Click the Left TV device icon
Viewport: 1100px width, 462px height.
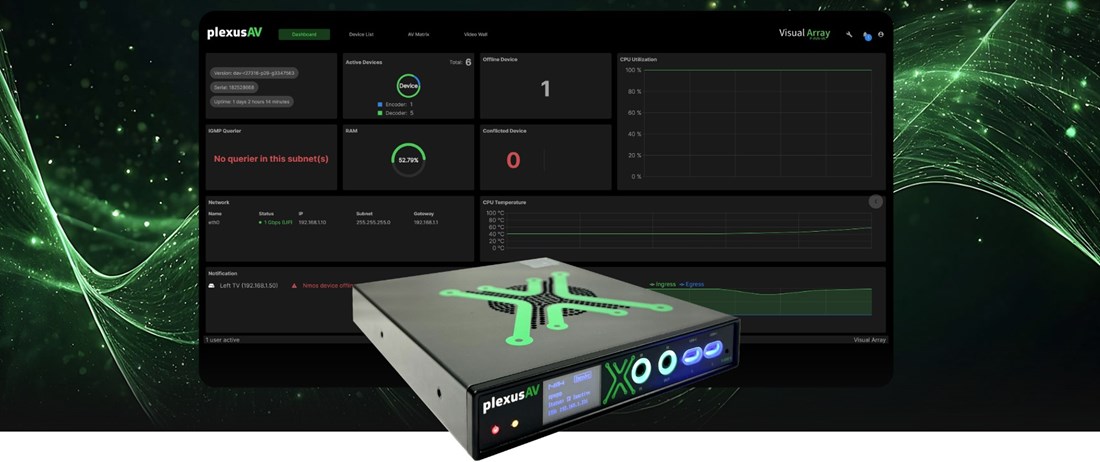pyautogui.click(x=211, y=285)
